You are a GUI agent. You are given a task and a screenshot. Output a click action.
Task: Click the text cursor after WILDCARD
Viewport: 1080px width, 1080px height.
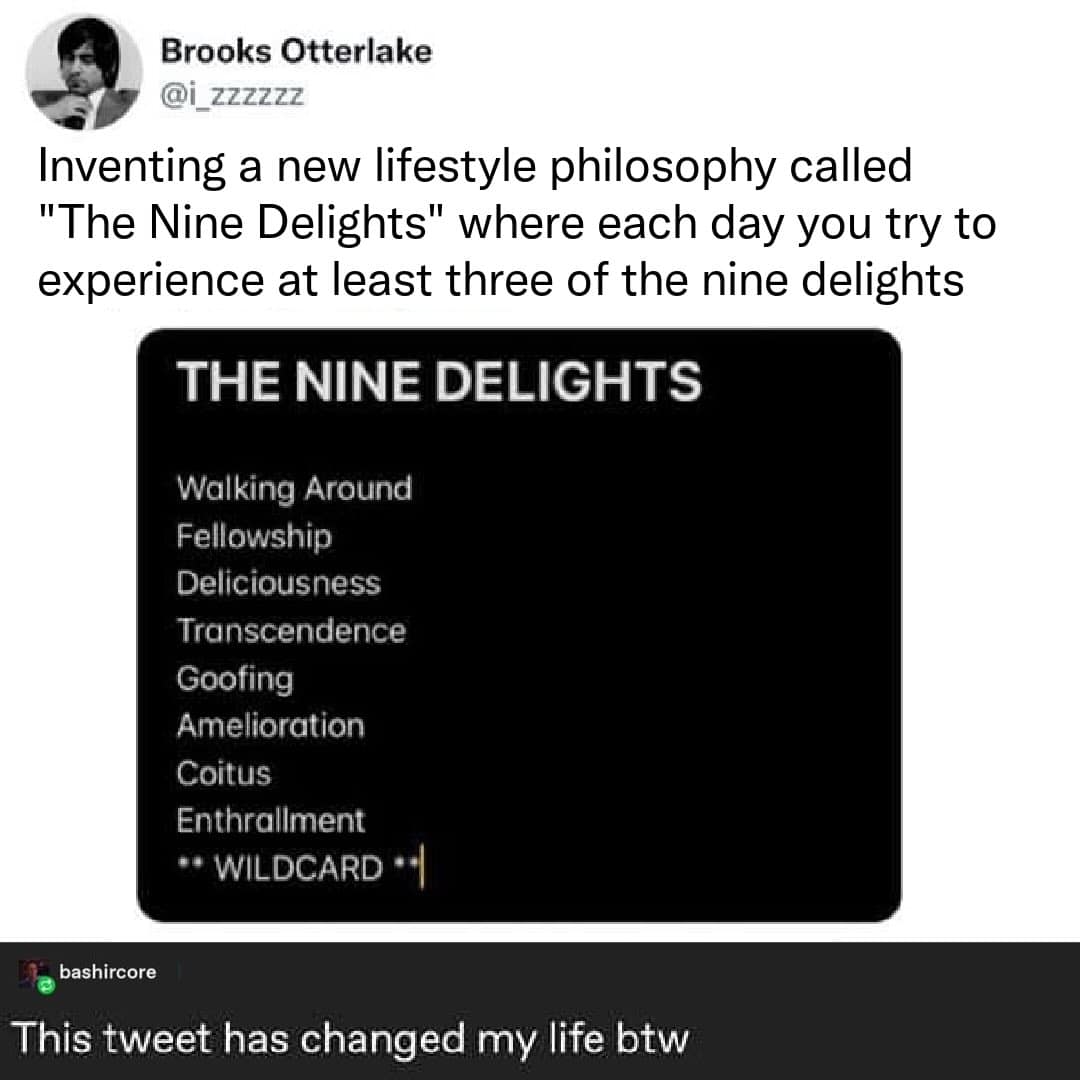423,868
